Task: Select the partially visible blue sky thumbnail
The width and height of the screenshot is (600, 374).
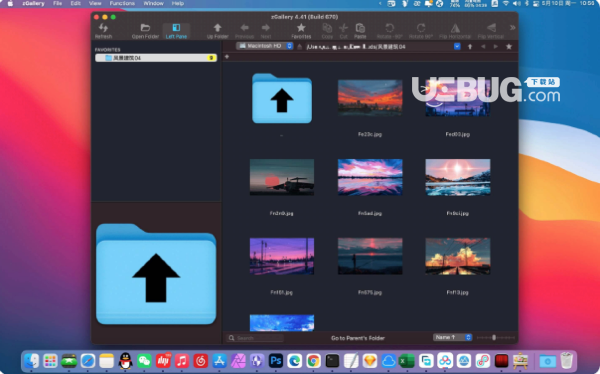Action: click(282, 323)
